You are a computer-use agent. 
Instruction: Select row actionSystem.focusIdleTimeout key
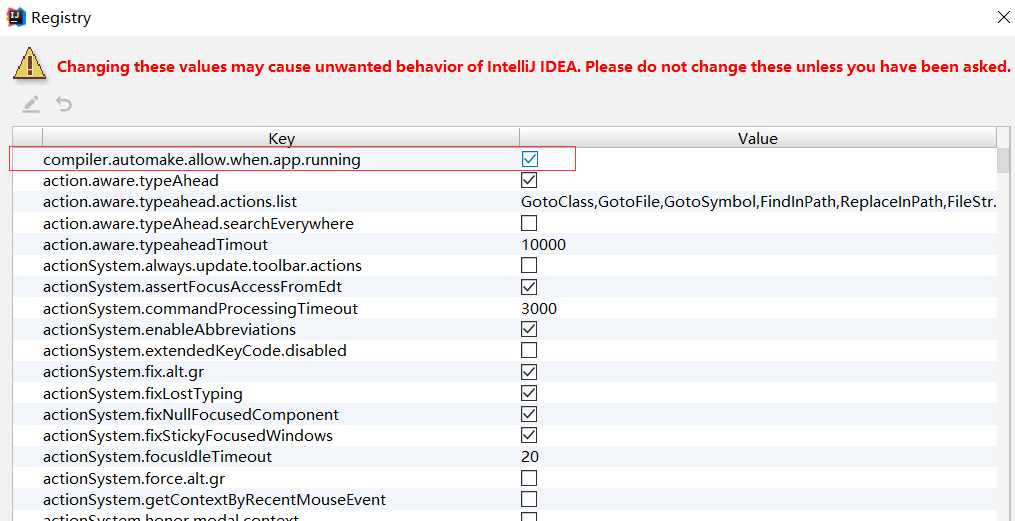pos(157,456)
